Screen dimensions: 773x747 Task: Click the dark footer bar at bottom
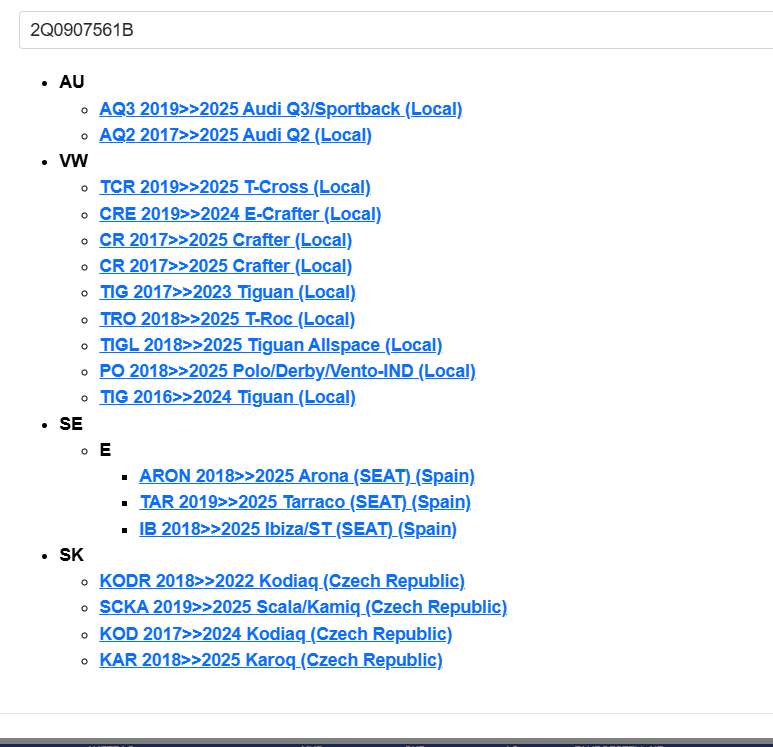click(386, 742)
